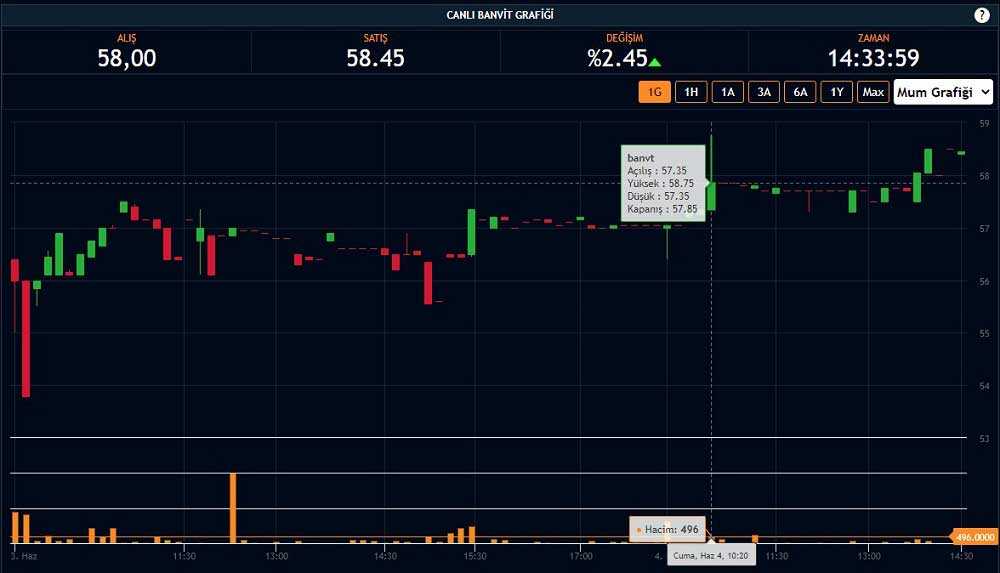Viewport: 1000px width, 573px height.
Task: Click the 17:00 time axis label
Action: click(580, 556)
